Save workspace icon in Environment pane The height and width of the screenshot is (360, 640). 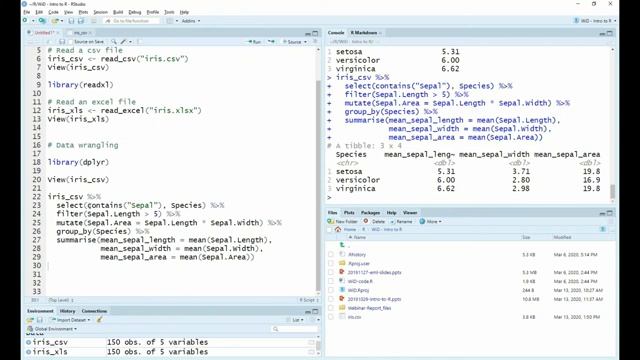[x=40, y=320]
